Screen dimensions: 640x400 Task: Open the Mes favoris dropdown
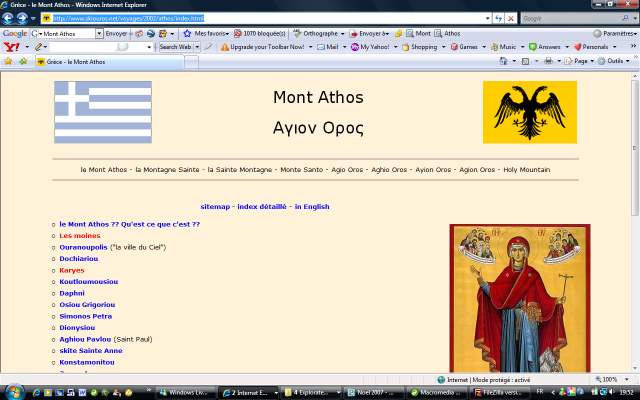click(x=227, y=34)
